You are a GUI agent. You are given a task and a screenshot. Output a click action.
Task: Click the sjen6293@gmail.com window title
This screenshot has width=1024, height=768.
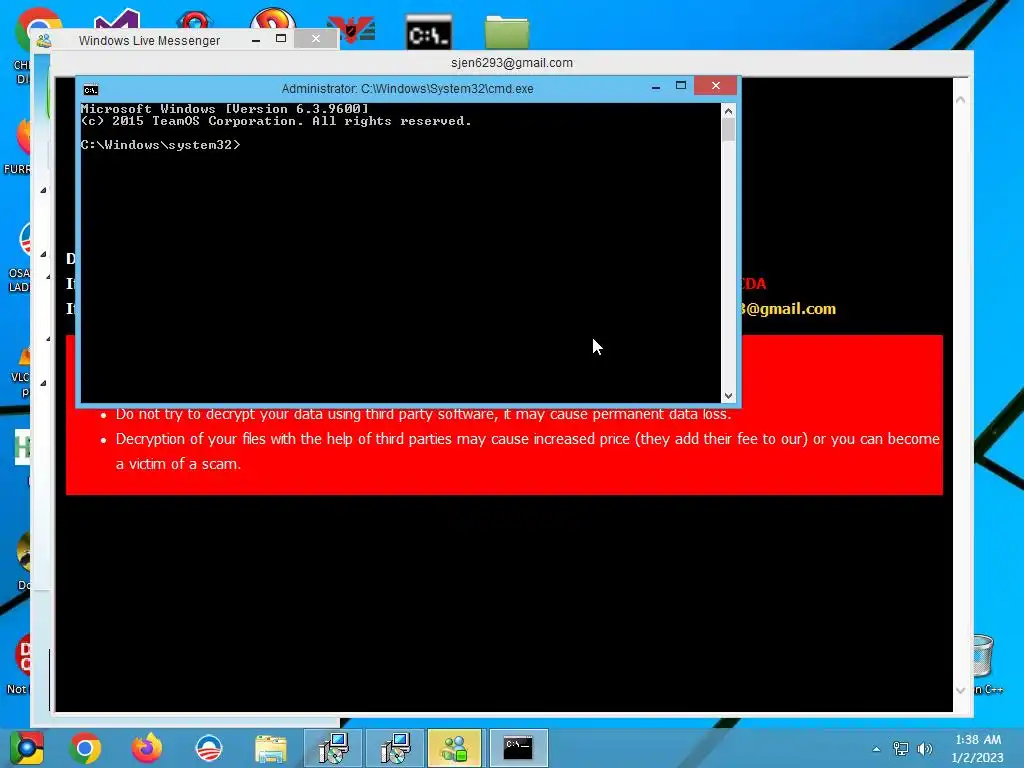[512, 63]
